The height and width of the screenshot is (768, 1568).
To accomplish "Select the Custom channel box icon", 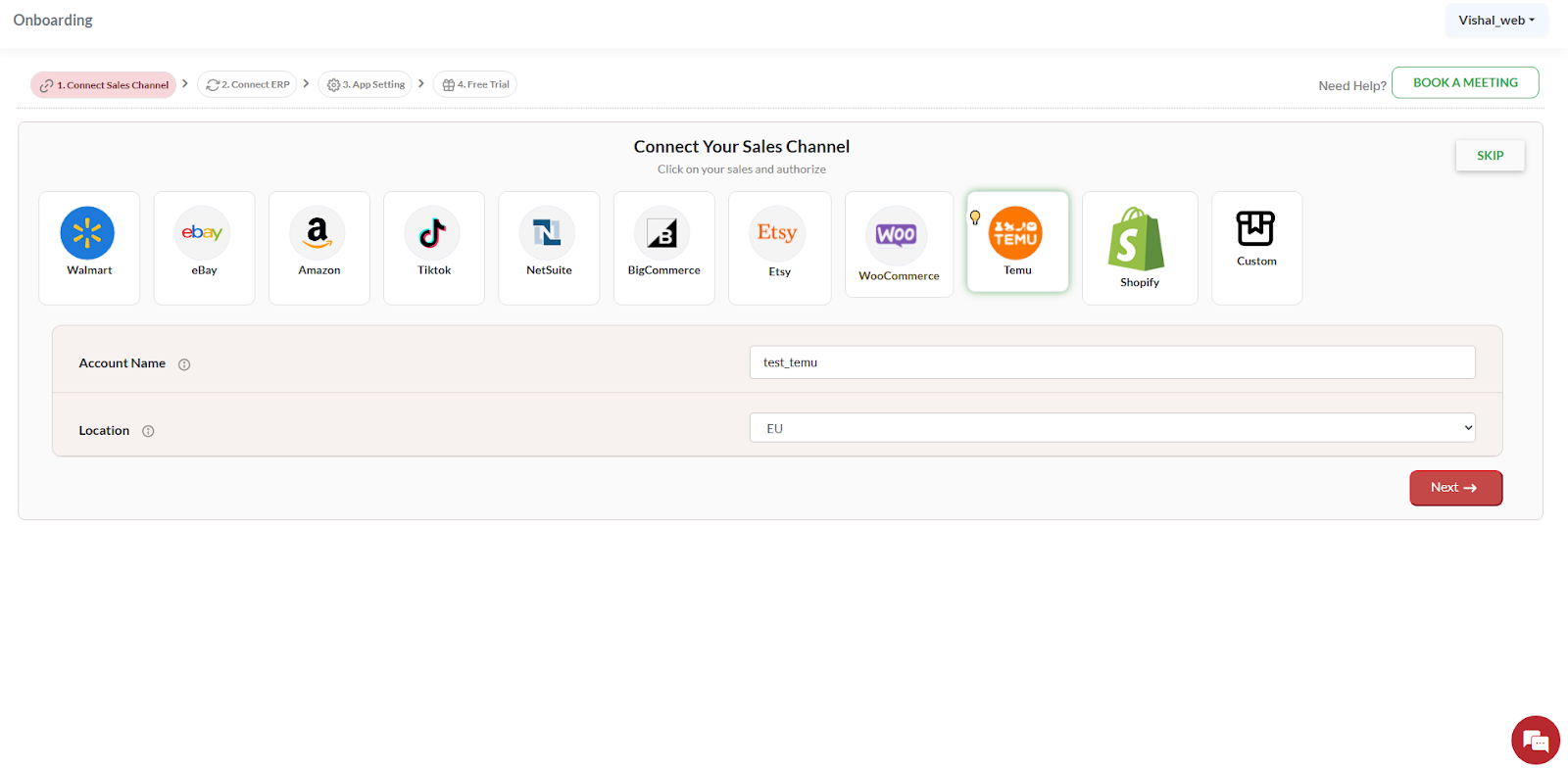I will 1255,228.
